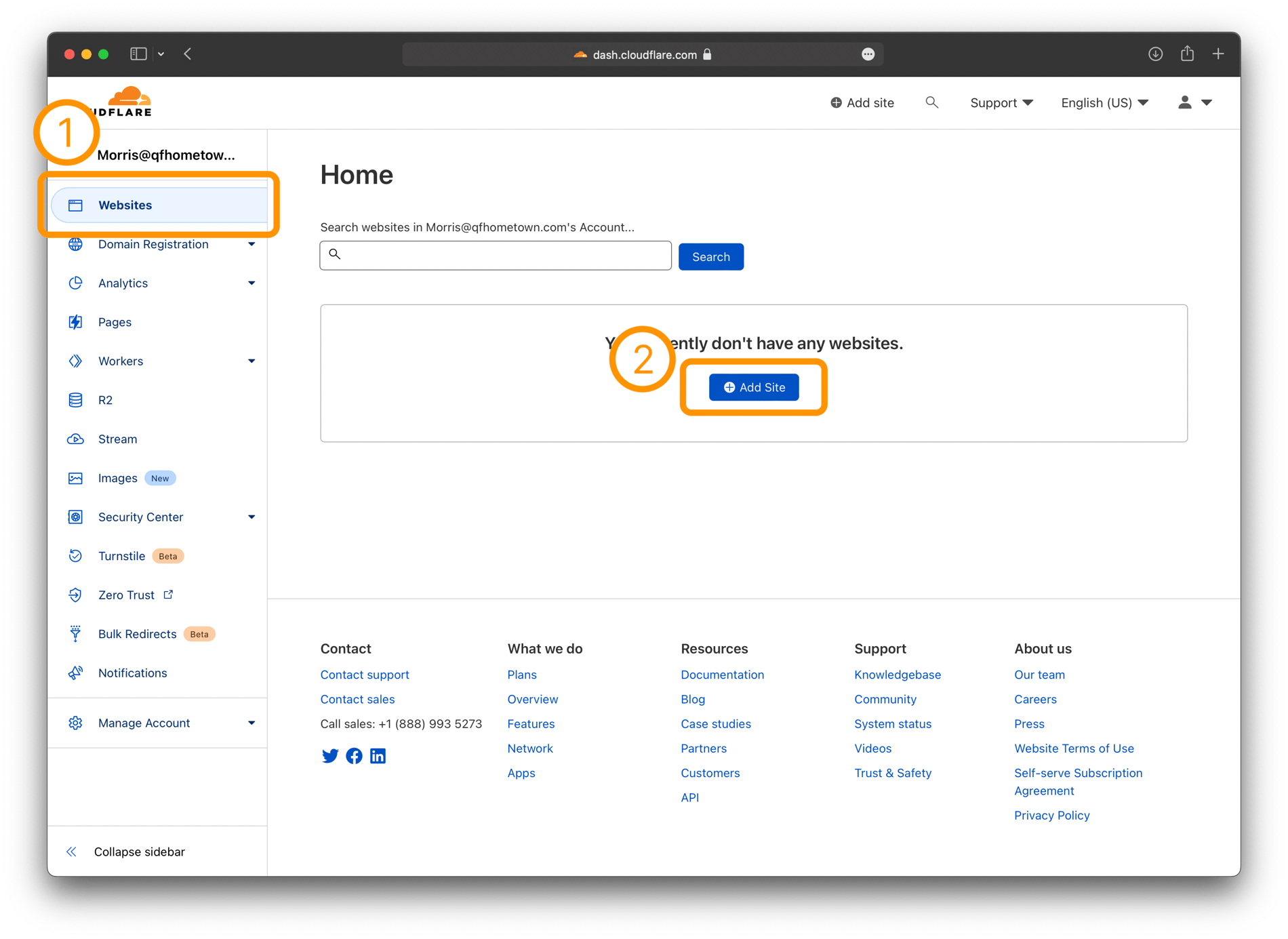Click the Bulk Redirects icon
Viewport: 1288px width, 939px height.
pyautogui.click(x=75, y=634)
